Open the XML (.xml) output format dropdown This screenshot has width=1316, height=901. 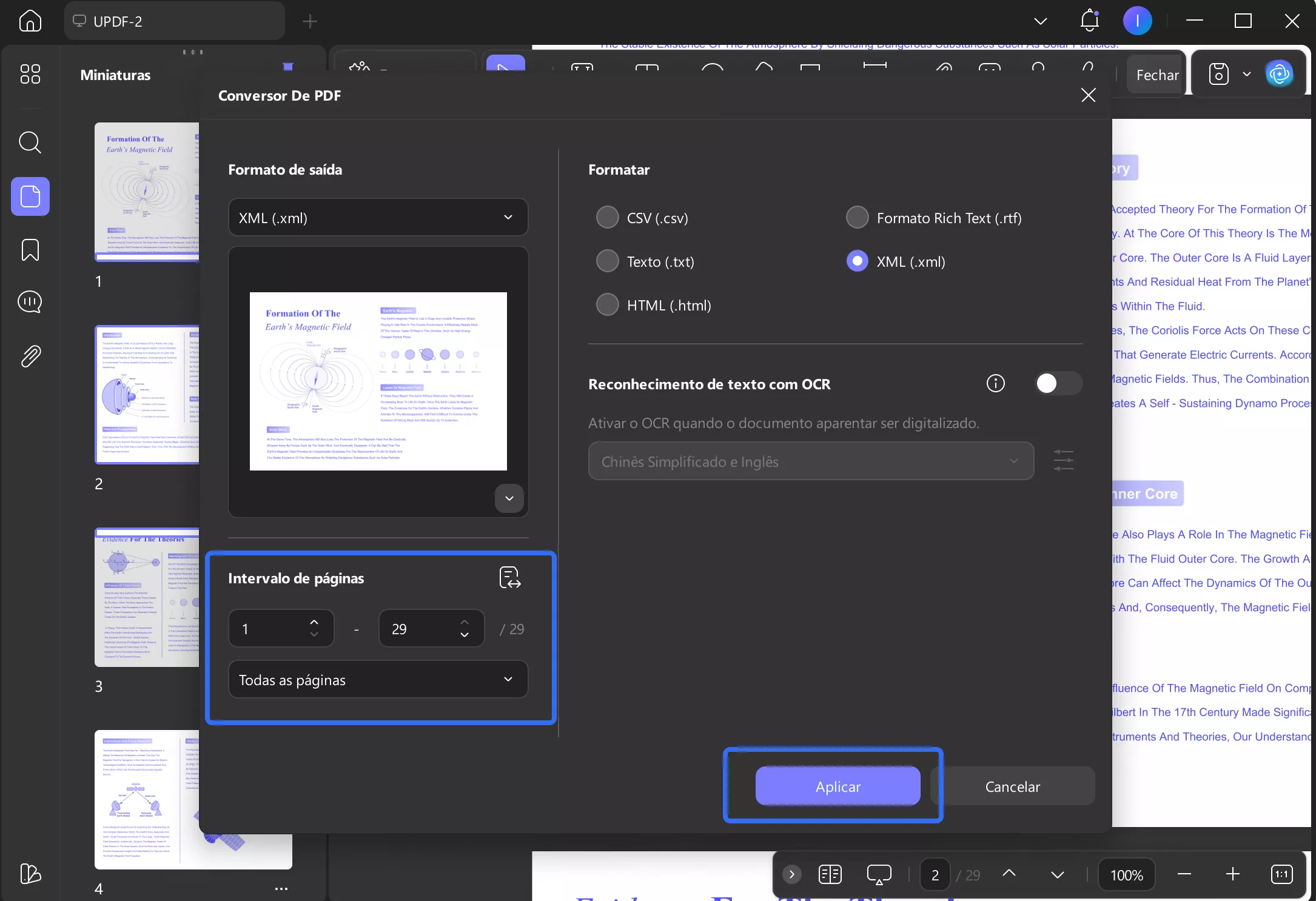[x=377, y=218]
